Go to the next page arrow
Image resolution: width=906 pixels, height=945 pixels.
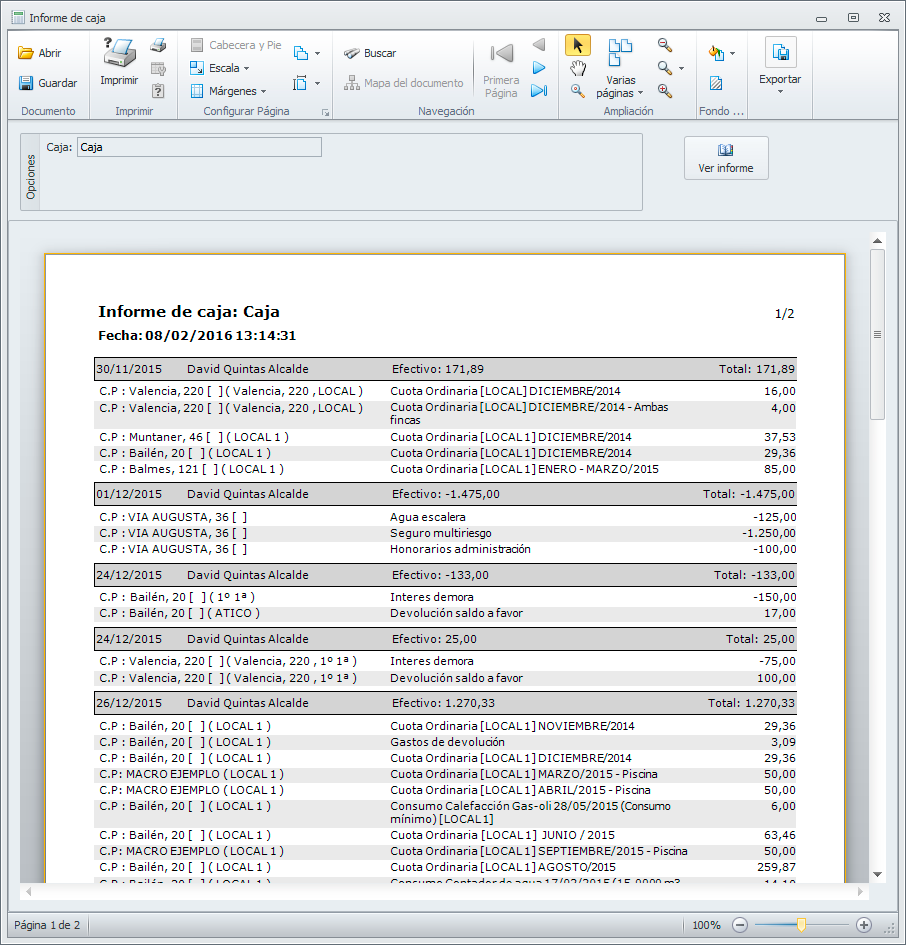(x=538, y=68)
